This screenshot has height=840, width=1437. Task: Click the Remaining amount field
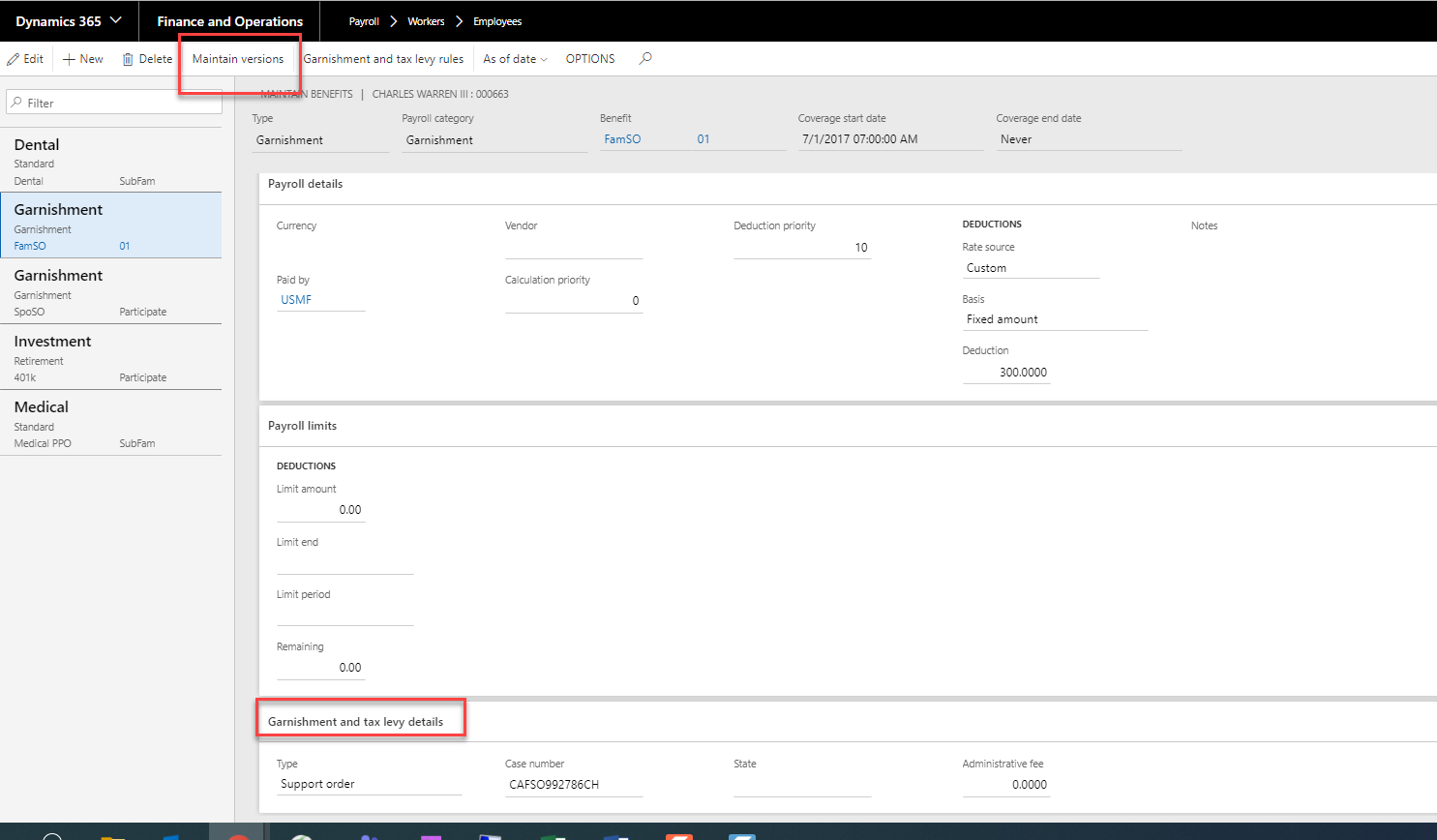coord(320,668)
